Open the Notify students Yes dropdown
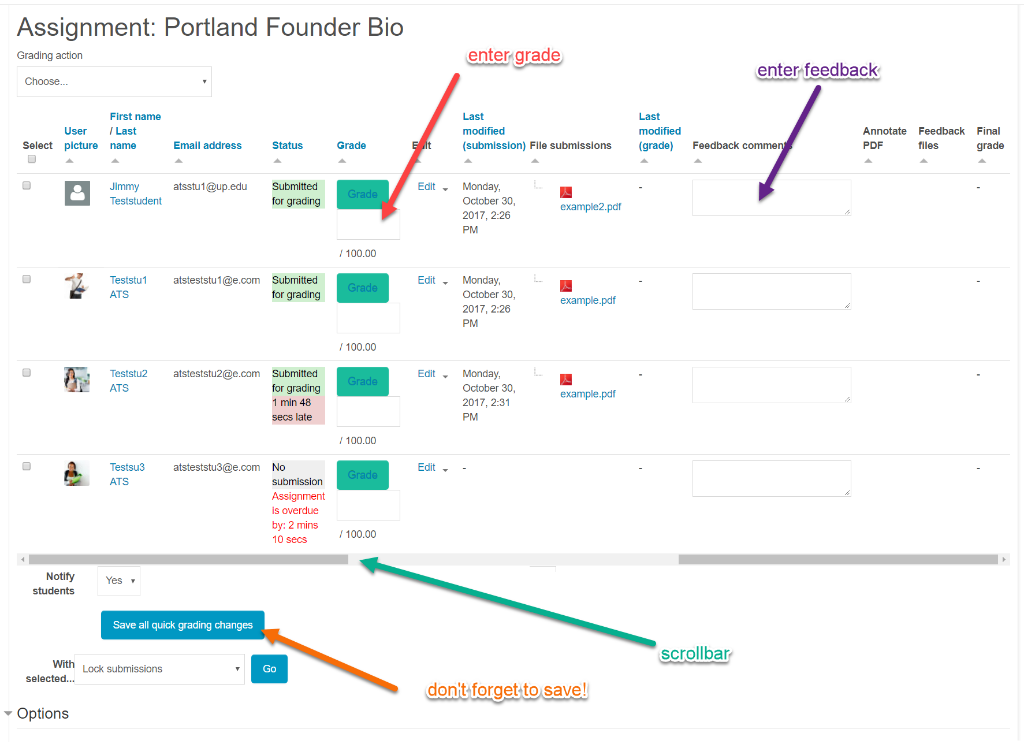The width and height of the screenshot is (1024, 744). tap(120, 580)
